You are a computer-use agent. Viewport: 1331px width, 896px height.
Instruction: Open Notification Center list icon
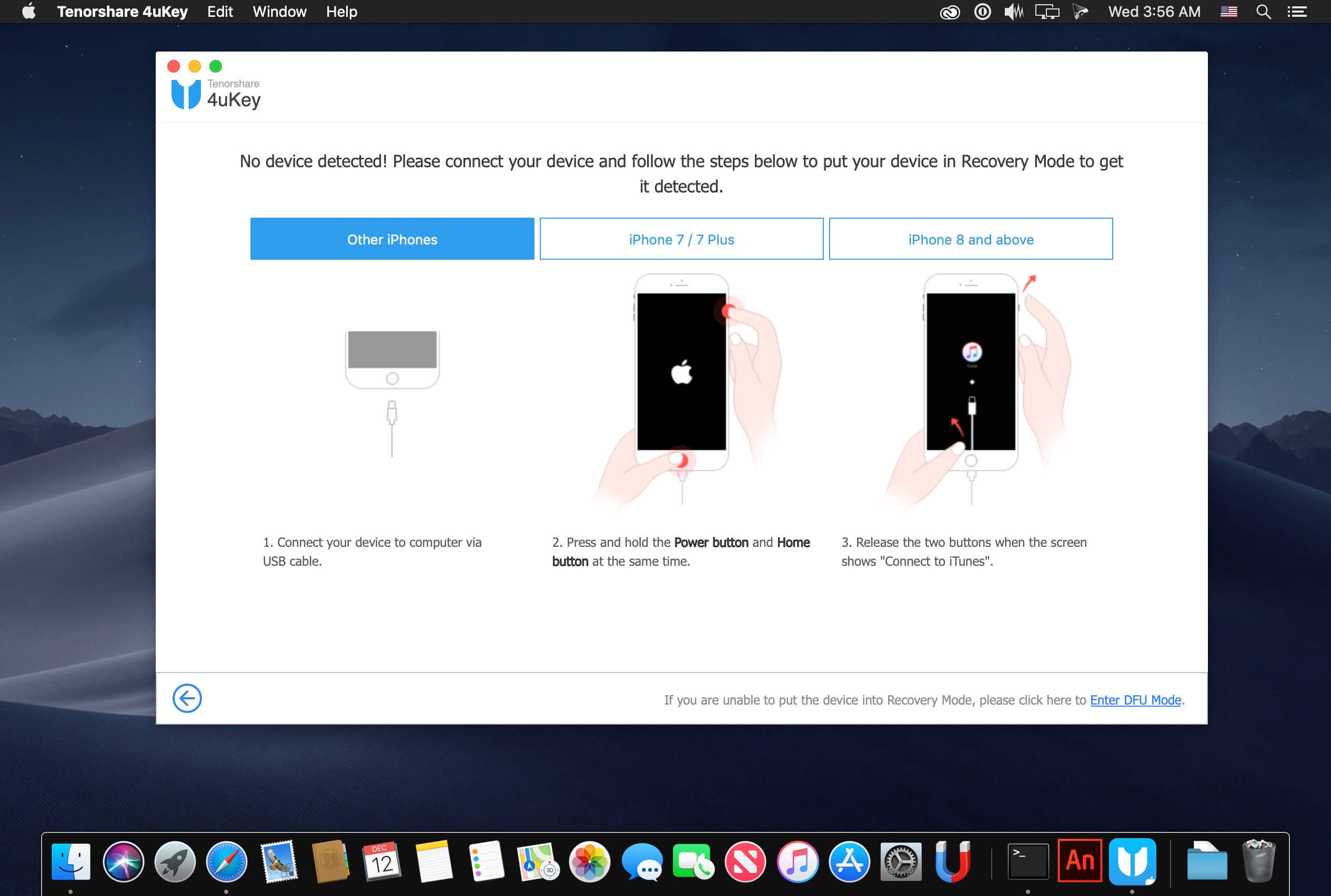(1297, 12)
